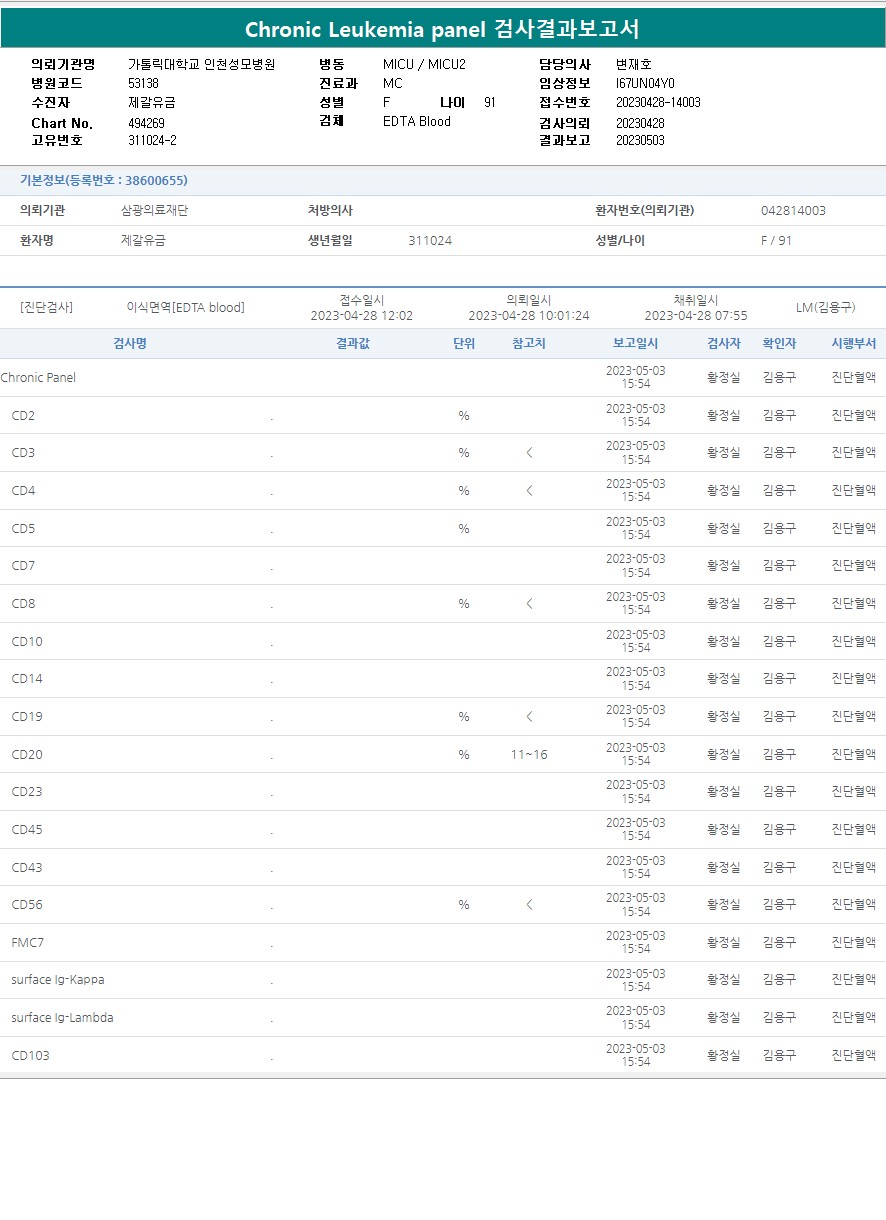Select the 참고치 column header
The width and height of the screenshot is (886, 1220).
pyautogui.click(x=528, y=343)
